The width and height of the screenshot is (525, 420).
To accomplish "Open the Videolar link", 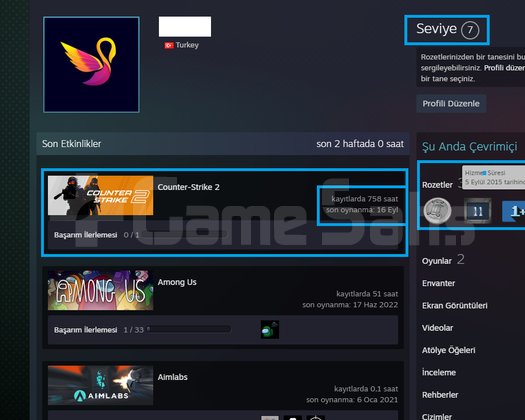I will pyautogui.click(x=437, y=328).
